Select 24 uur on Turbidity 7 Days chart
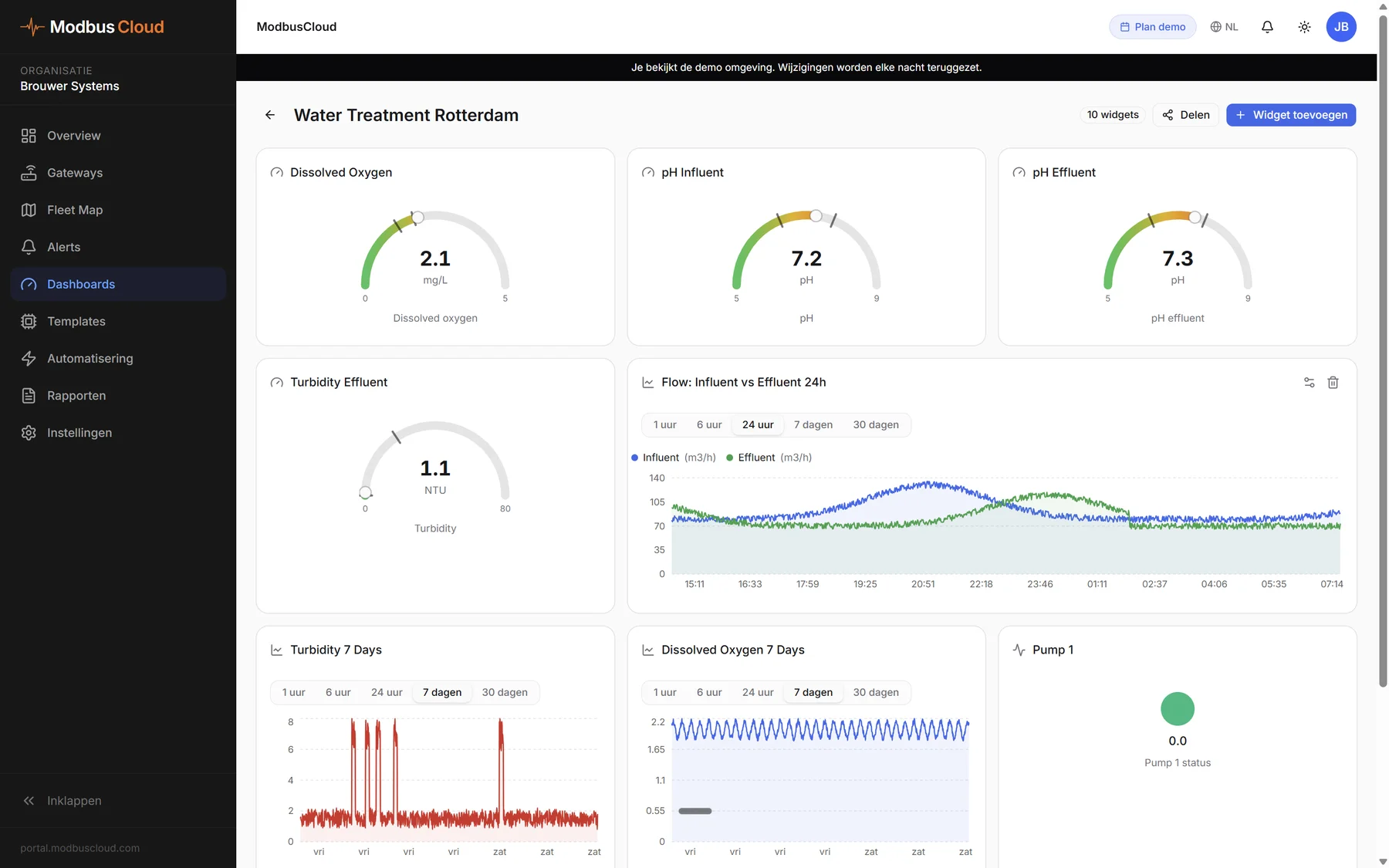Viewport: 1389px width, 868px height. tap(387, 693)
